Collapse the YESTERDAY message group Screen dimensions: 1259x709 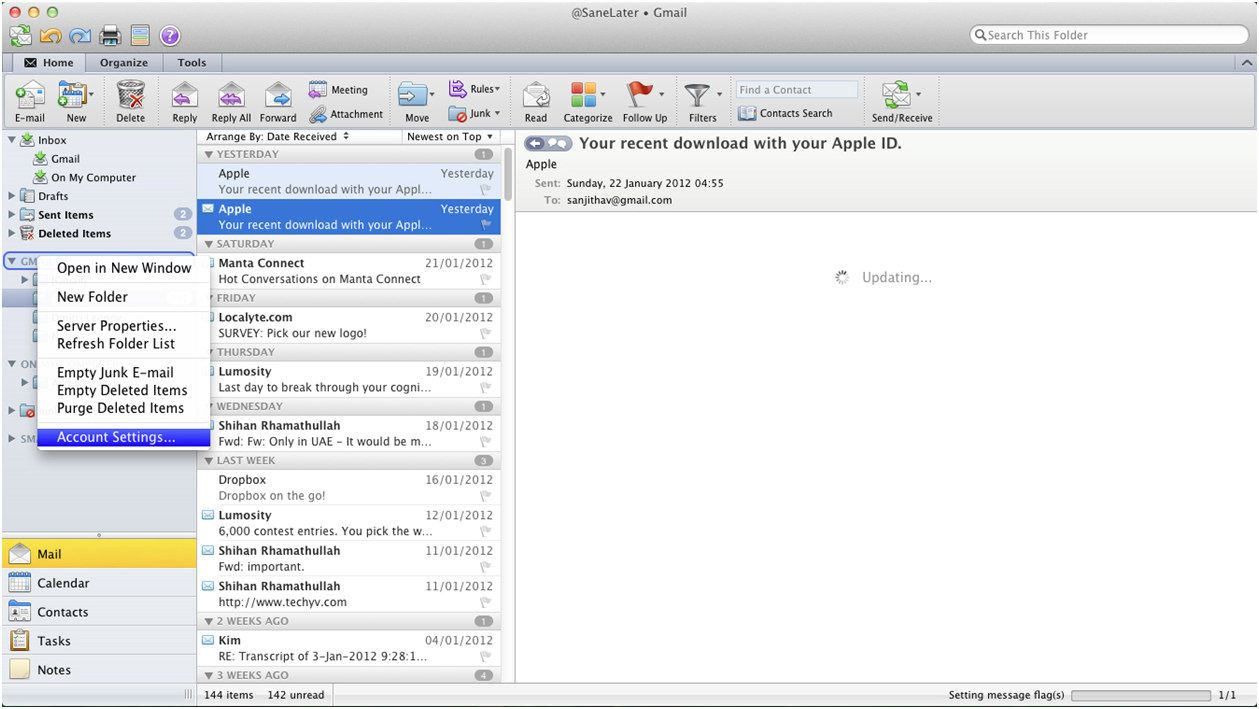pos(209,154)
